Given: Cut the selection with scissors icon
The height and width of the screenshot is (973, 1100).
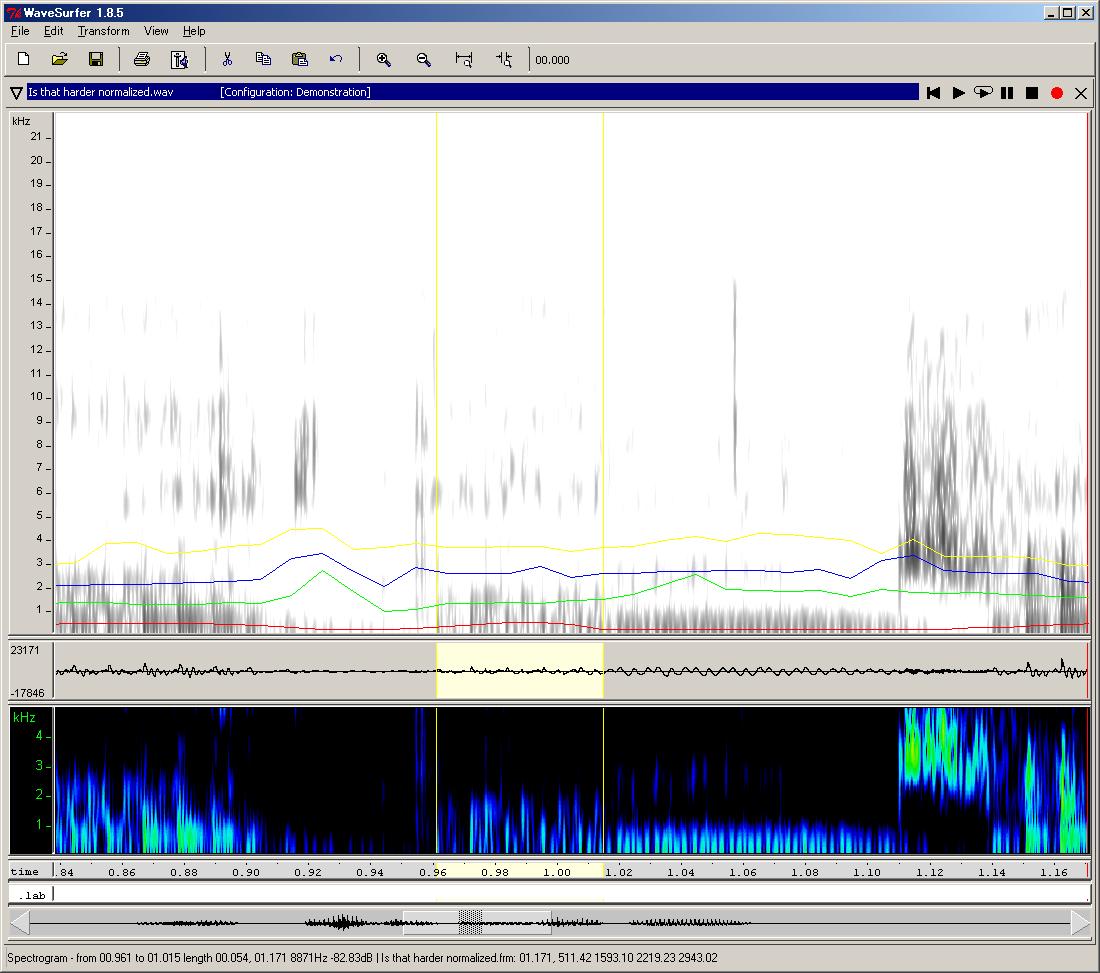Looking at the screenshot, I should [x=227, y=60].
